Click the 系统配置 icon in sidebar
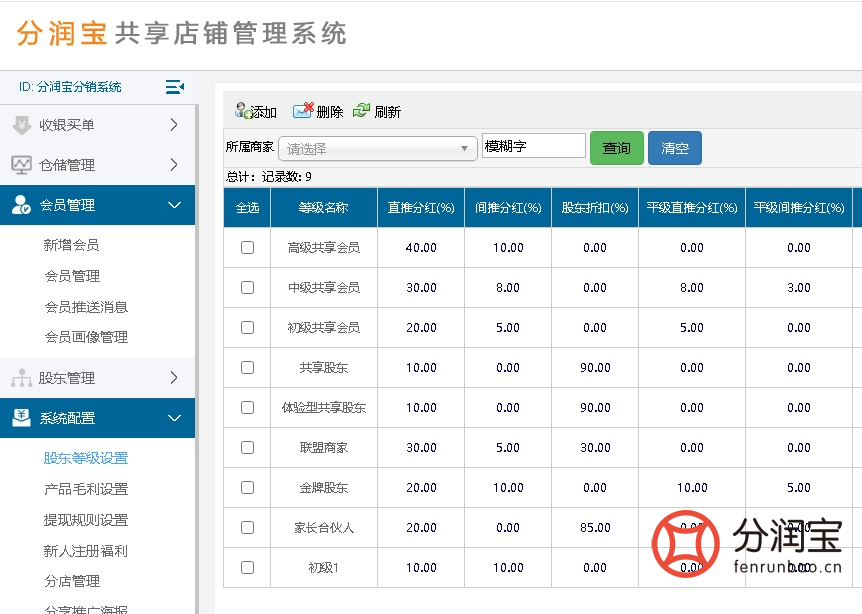 point(22,418)
